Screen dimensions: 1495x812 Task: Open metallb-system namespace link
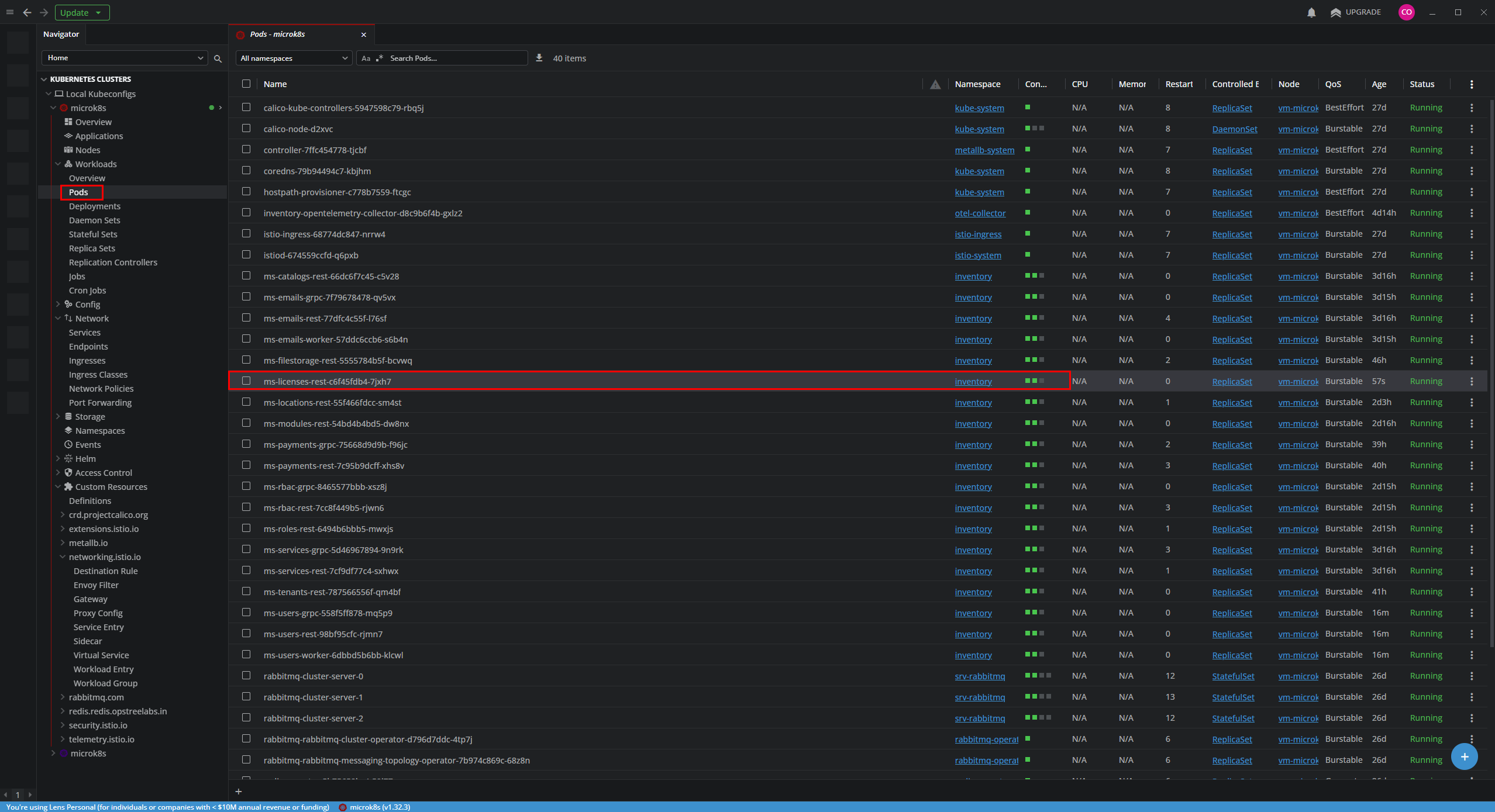984,150
